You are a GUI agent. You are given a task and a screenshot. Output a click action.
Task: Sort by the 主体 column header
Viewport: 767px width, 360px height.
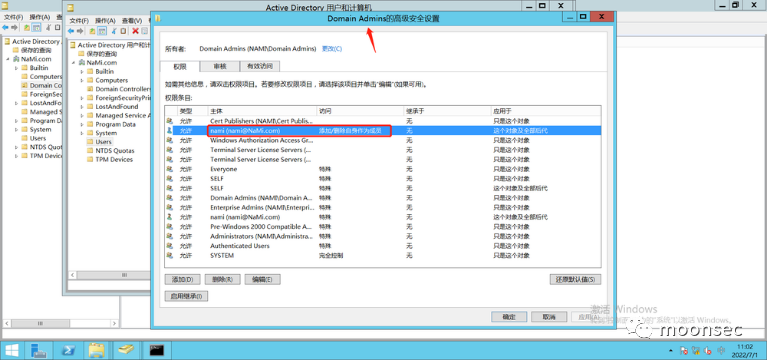pos(262,111)
